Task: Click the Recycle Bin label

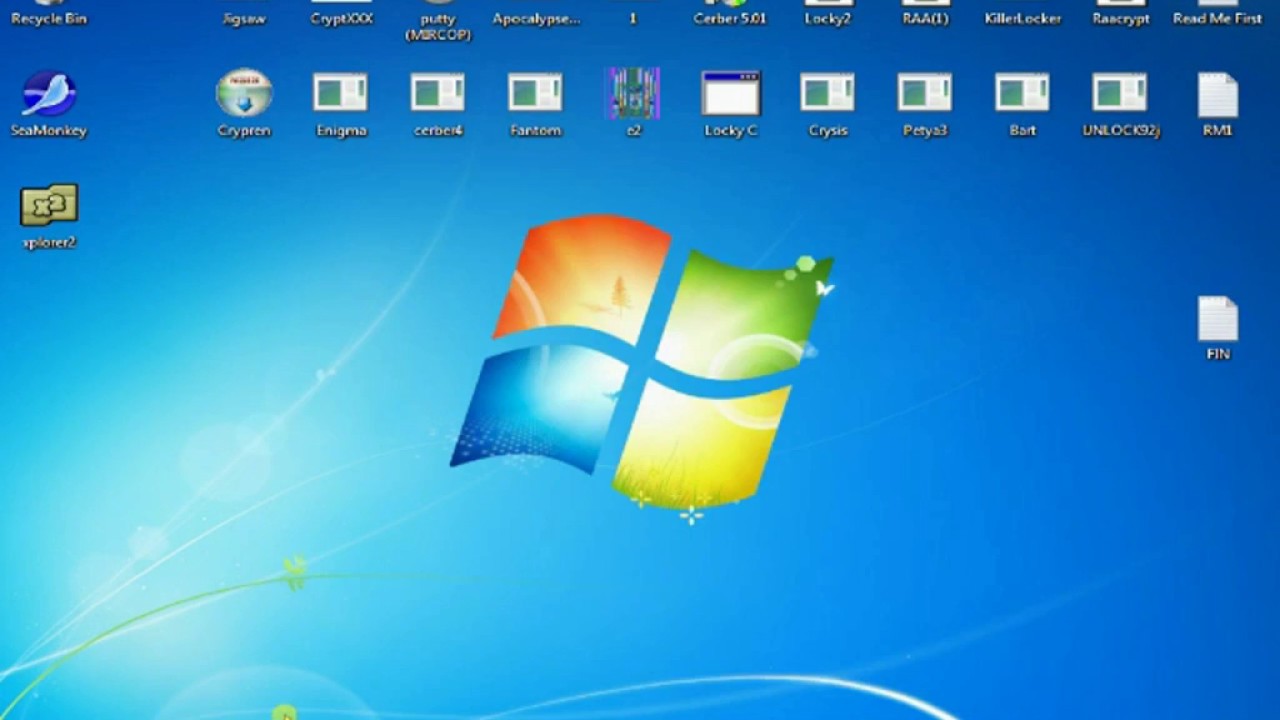Action: (48, 18)
